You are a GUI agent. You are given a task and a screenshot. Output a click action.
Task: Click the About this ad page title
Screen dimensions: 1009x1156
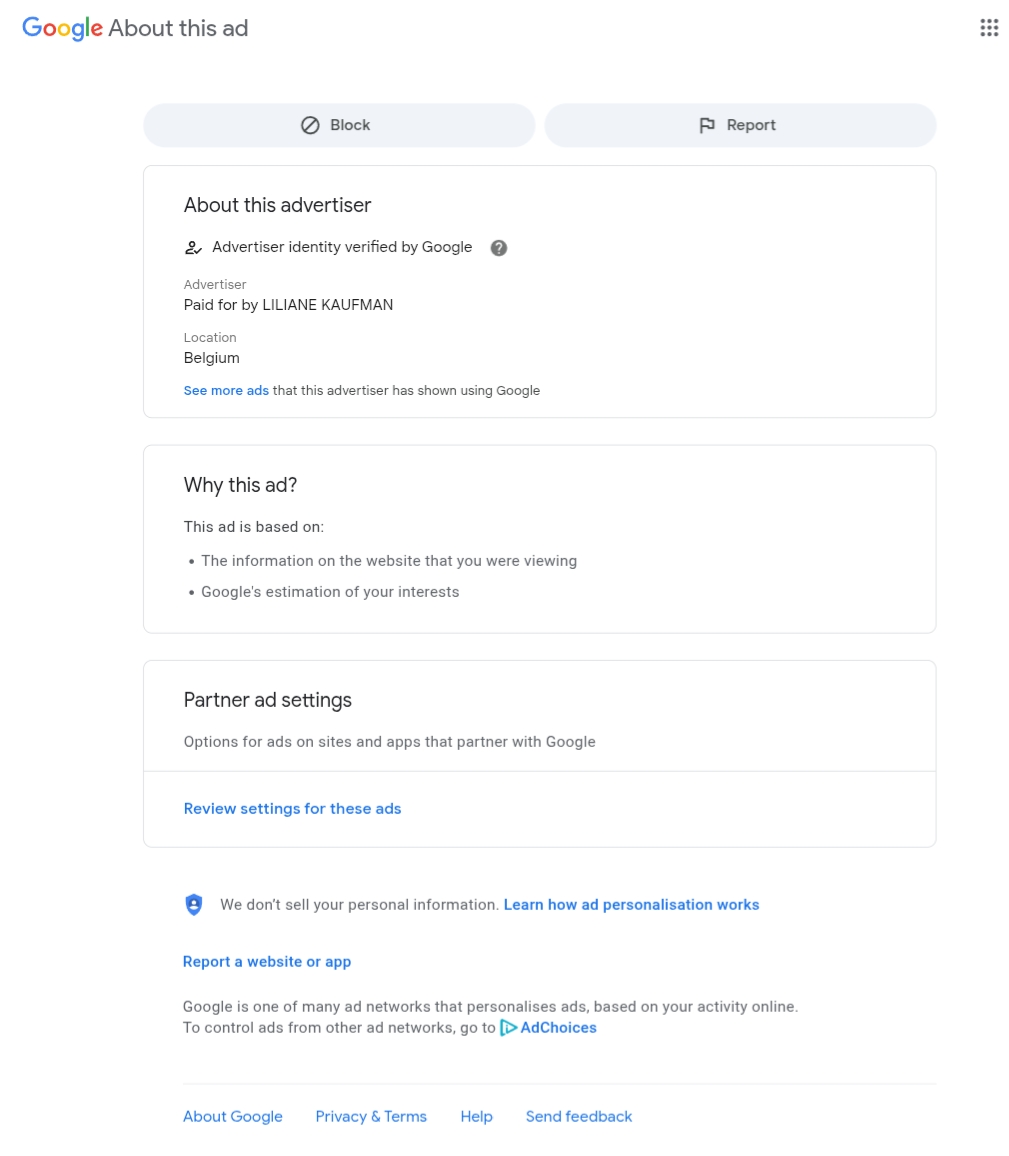coord(178,28)
